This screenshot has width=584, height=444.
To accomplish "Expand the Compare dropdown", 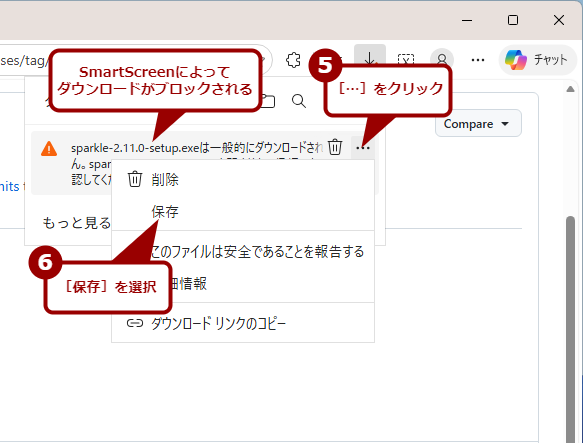I will click(478, 124).
